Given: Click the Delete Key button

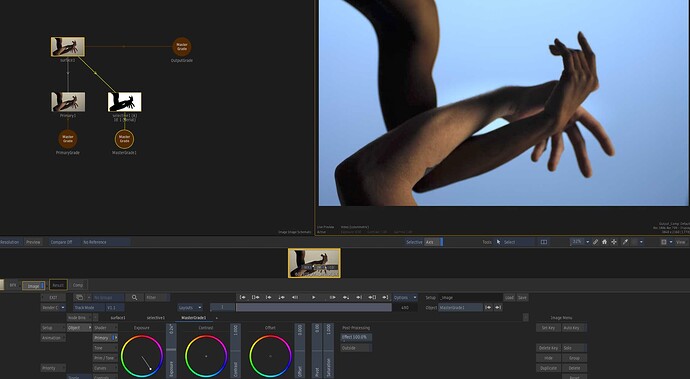Looking at the screenshot, I should point(548,348).
